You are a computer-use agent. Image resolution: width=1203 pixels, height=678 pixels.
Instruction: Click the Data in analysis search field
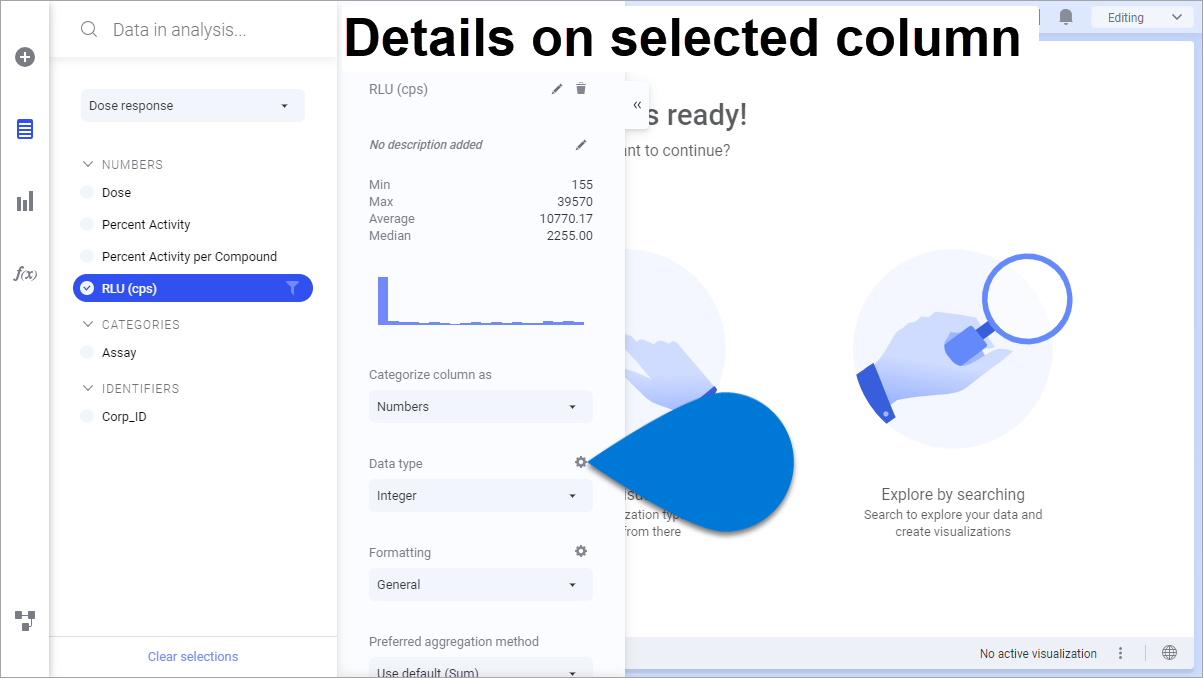tap(200, 30)
